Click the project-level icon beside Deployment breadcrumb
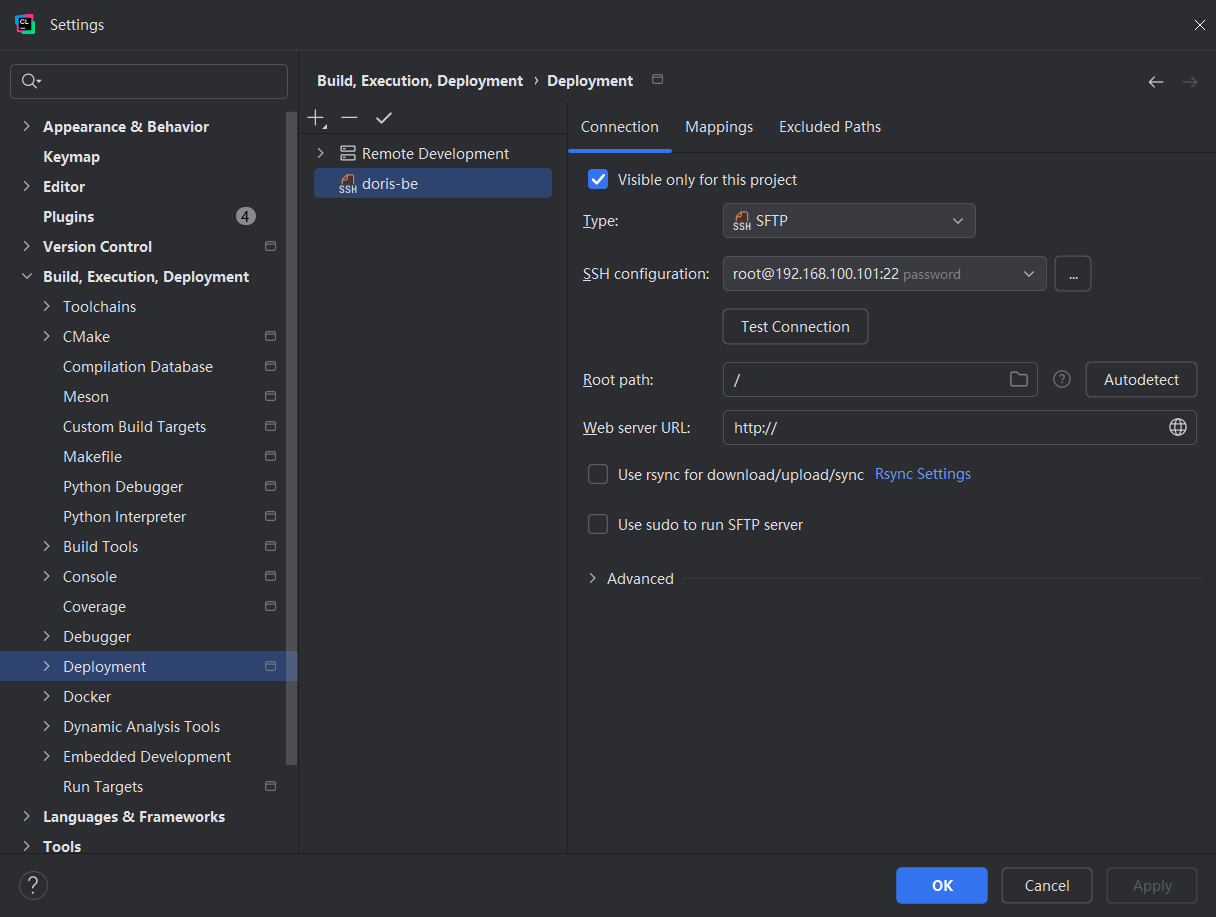The image size is (1216, 917). (x=657, y=80)
